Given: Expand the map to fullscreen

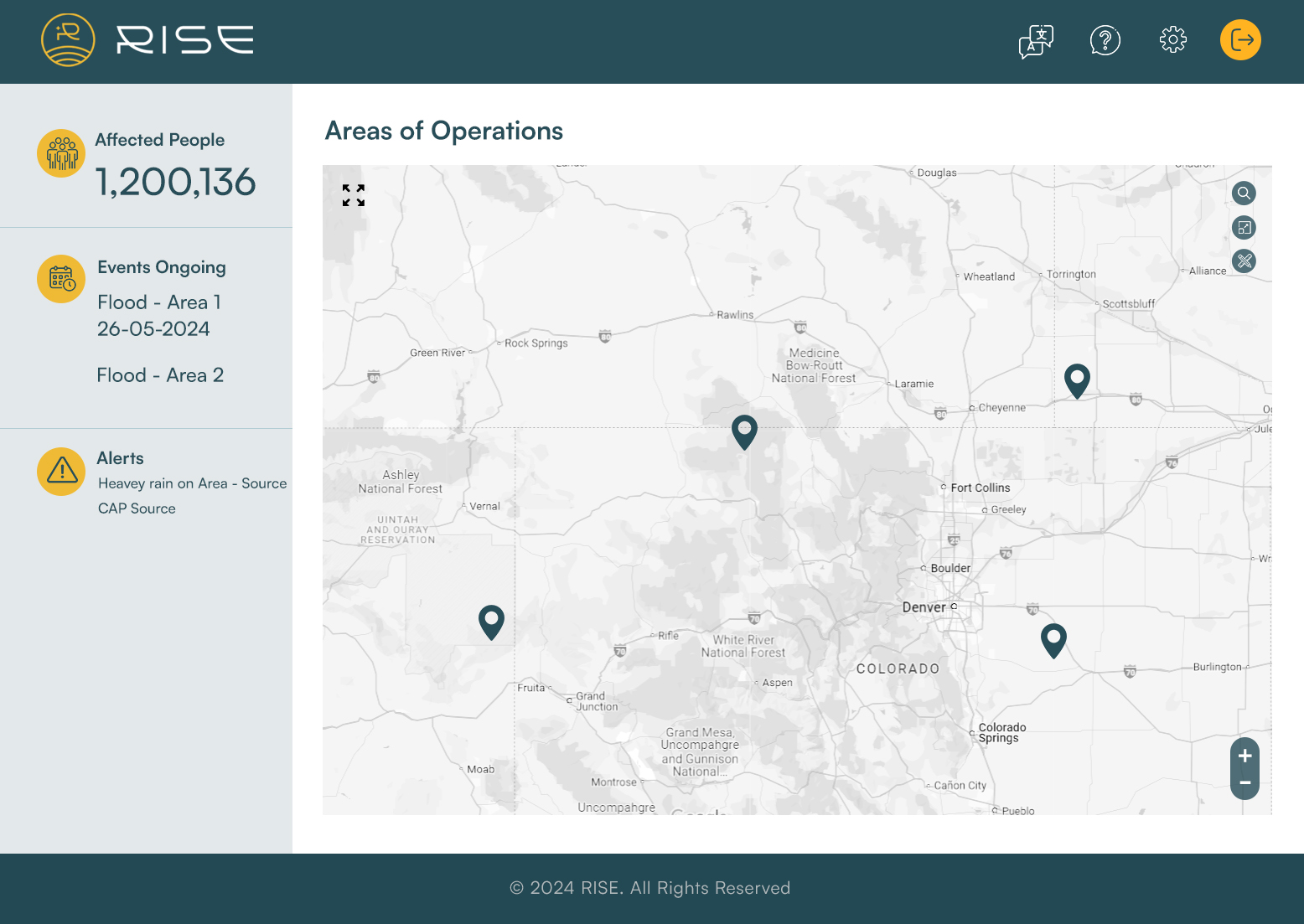Looking at the screenshot, I should 354,195.
